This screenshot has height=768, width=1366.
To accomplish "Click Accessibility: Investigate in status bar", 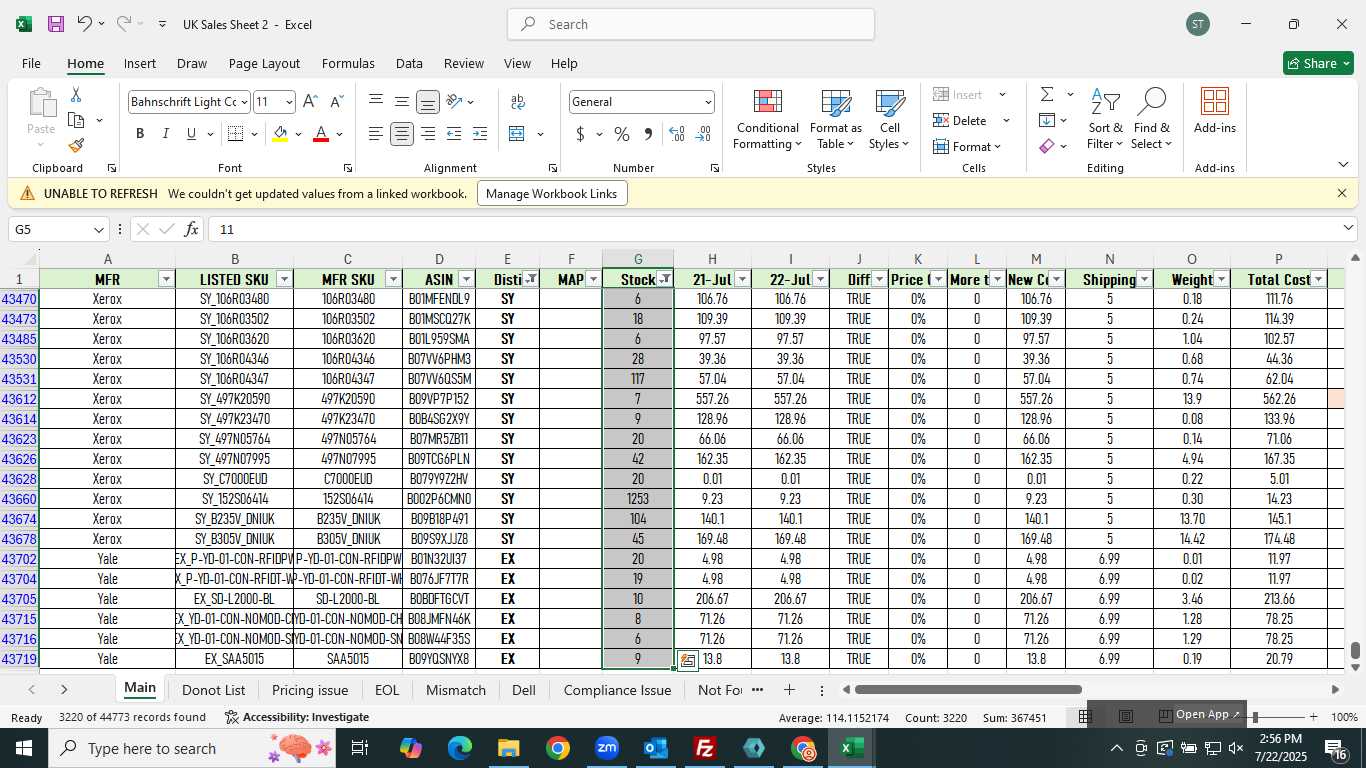I will coord(297,717).
